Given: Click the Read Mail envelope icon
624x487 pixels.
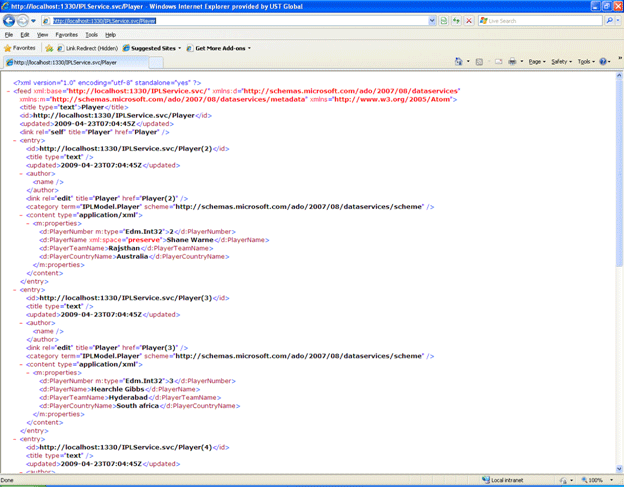Looking at the screenshot, I should coord(498,61).
